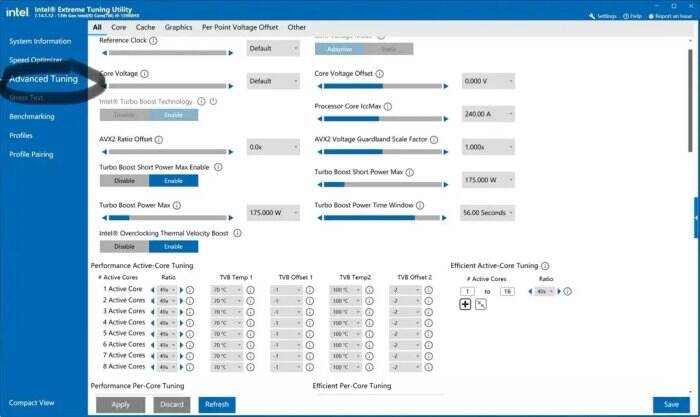Show info for 8 Active Cores TVB Offset 2
Image resolution: width=700 pixels, height=417 pixels.
coord(429,367)
